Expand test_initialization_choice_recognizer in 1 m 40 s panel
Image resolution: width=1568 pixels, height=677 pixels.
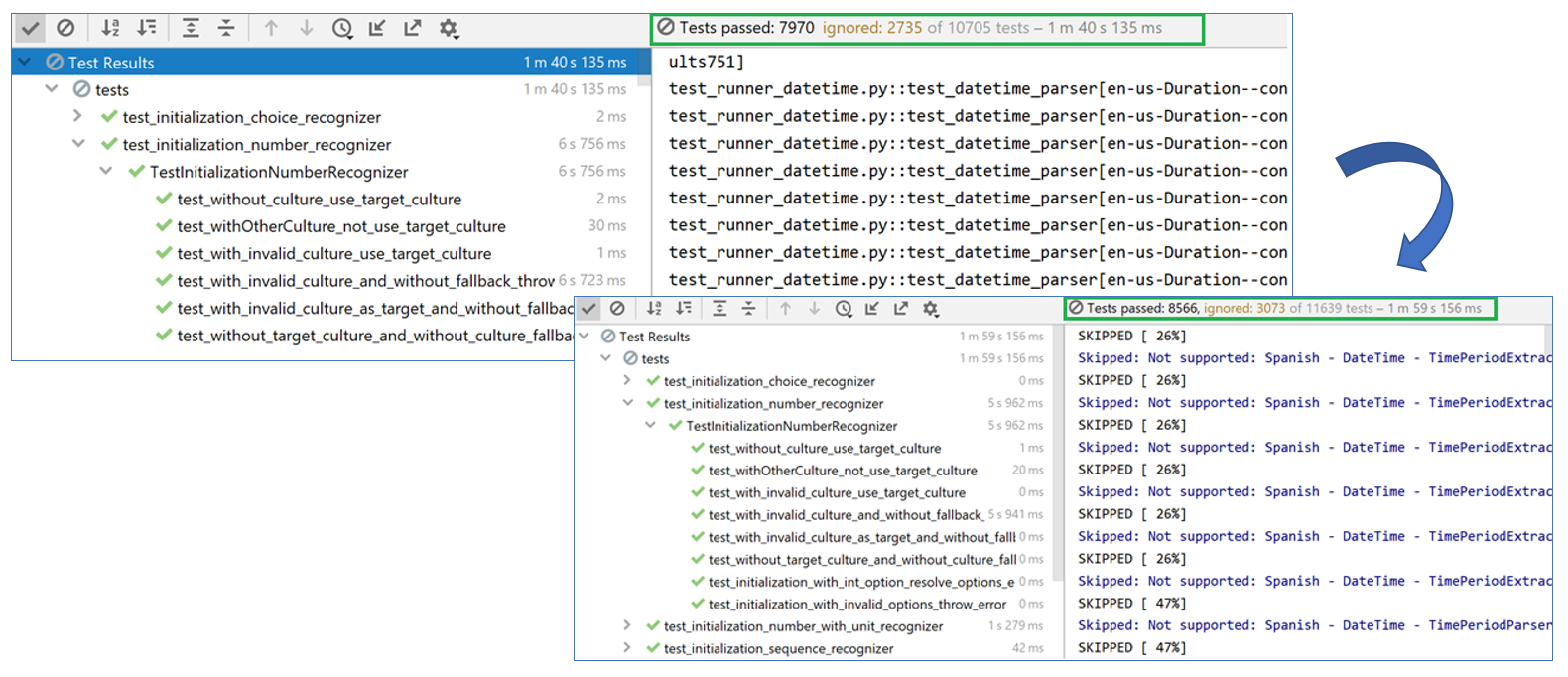pos(78,116)
